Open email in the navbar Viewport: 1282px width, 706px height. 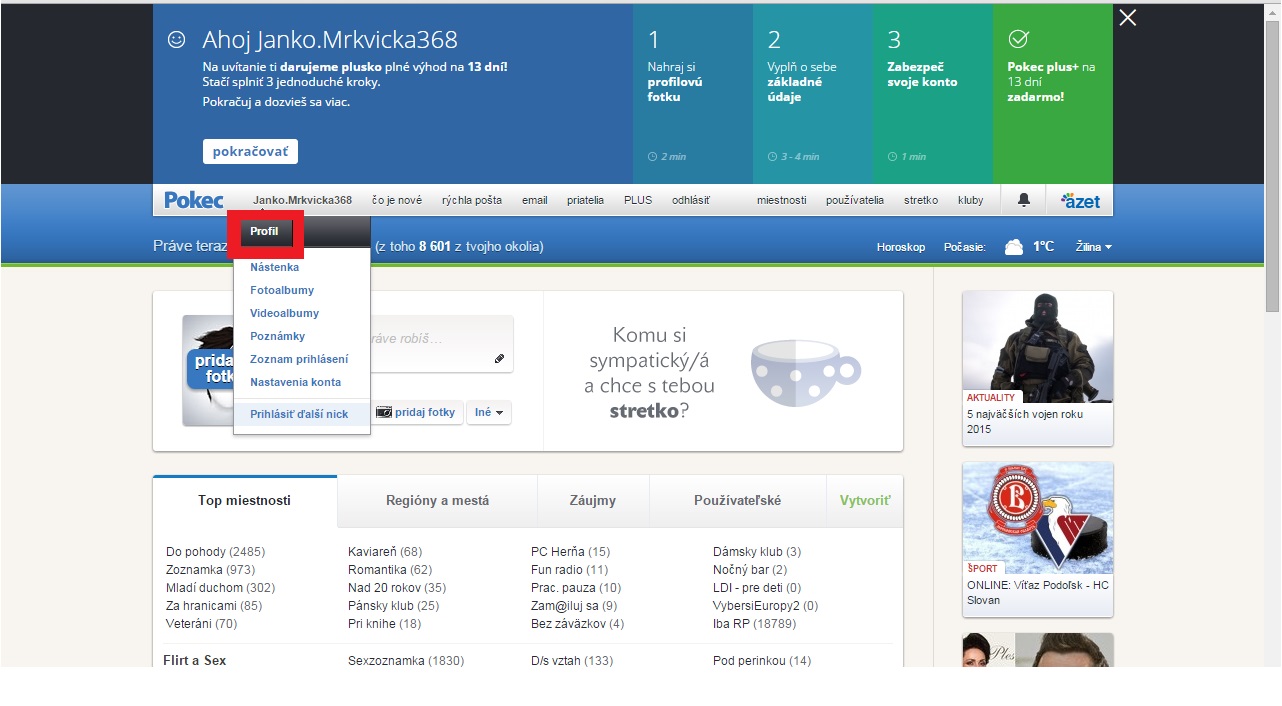[534, 200]
